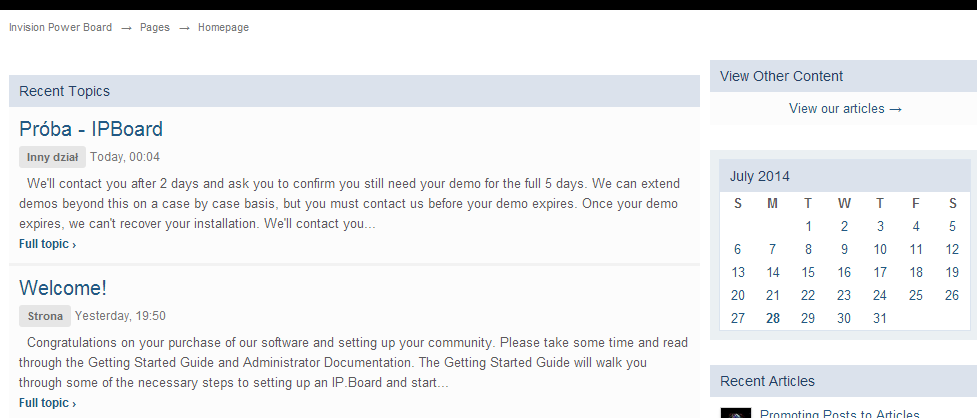Choose day 31 in the calendar

point(880,318)
